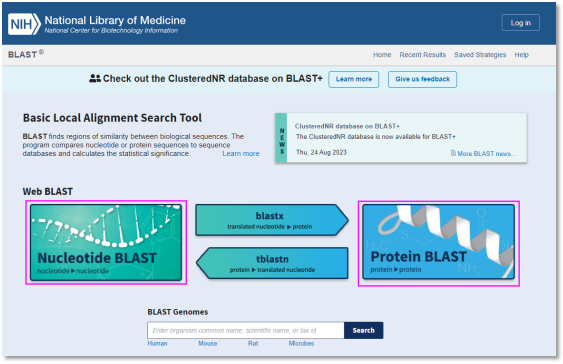Image resolution: width=563 pixels, height=364 pixels.
Task: Choose the Mouse genome quick link
Action: (208, 344)
